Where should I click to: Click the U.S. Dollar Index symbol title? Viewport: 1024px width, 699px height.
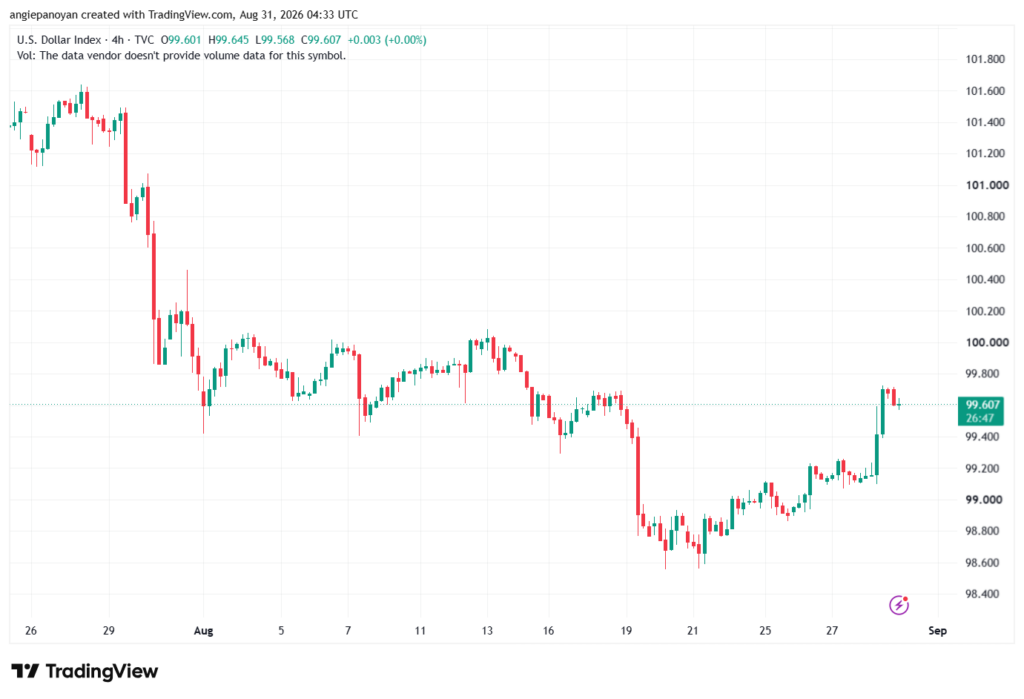click(x=59, y=40)
